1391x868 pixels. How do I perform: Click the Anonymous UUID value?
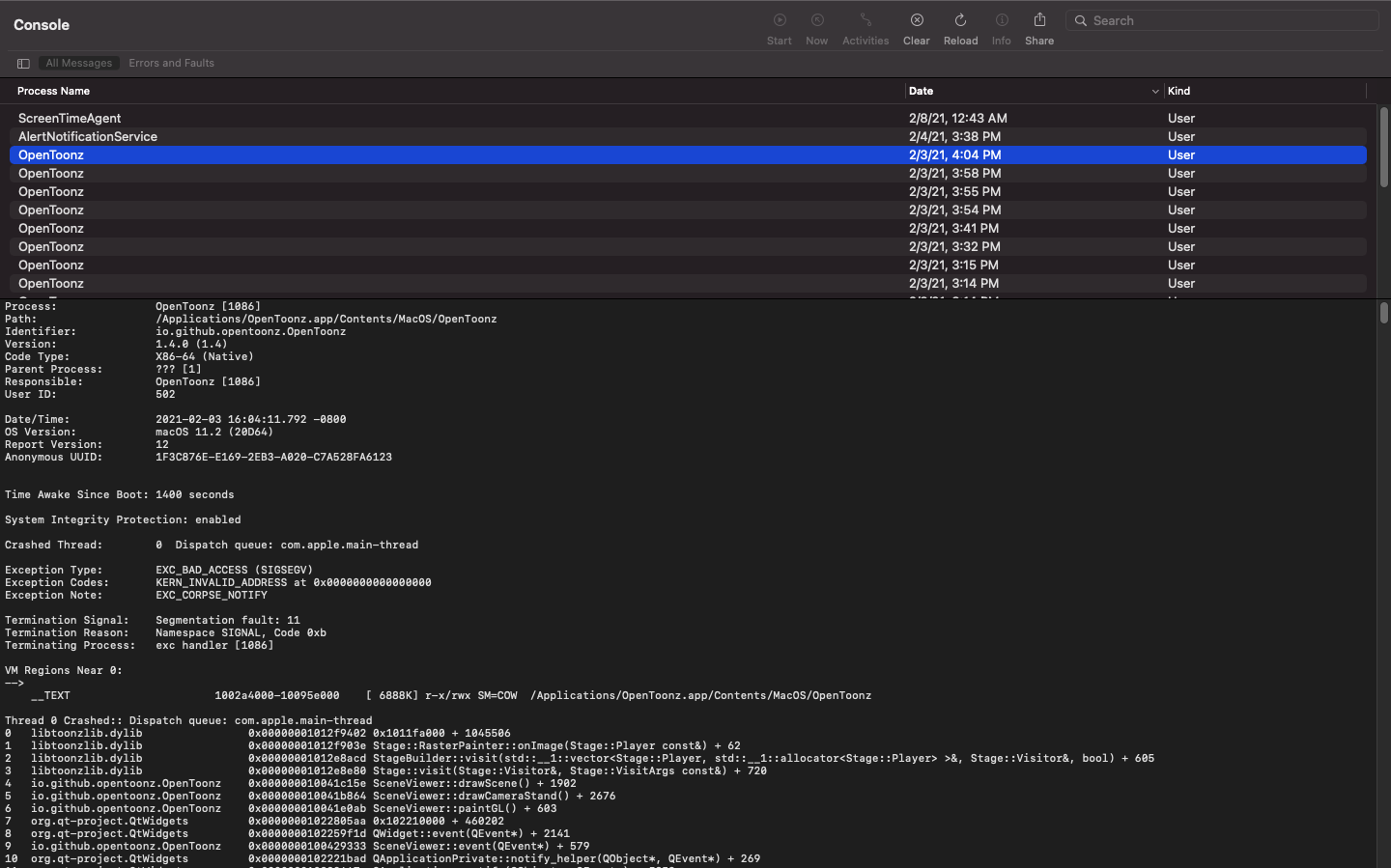pos(273,458)
